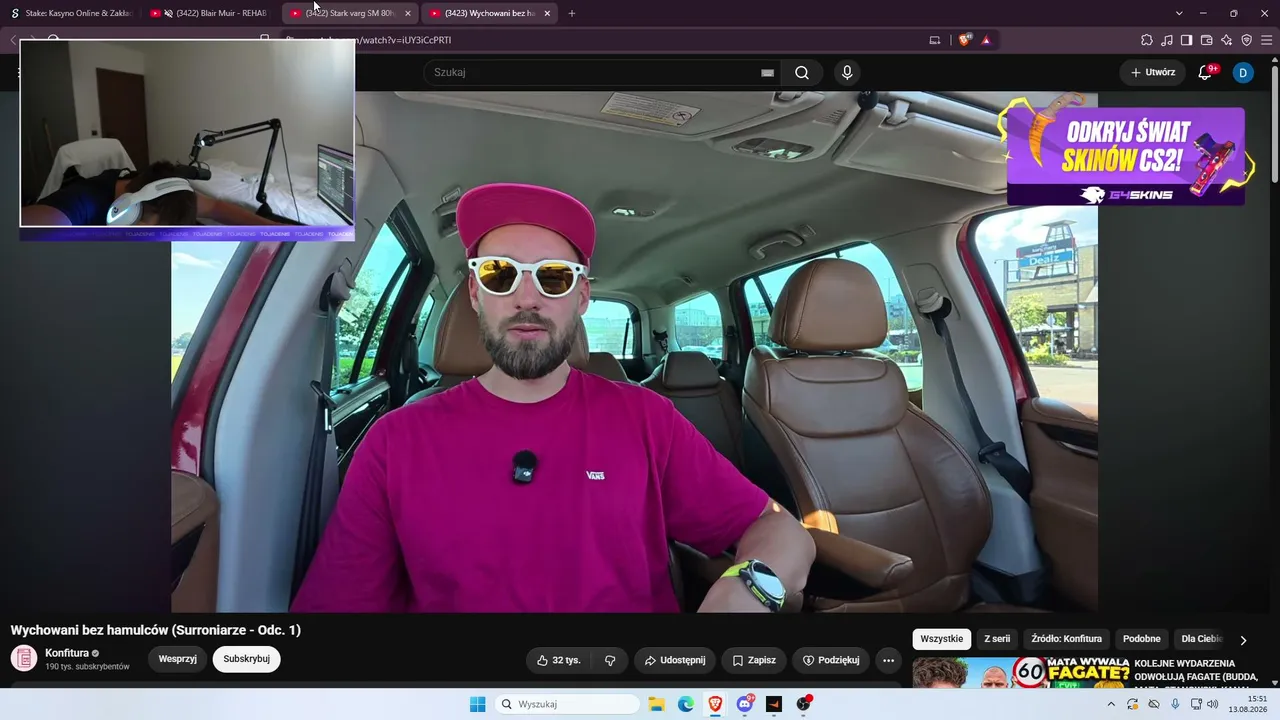1280x720 pixels.
Task: Open the Brave VPN shield icon
Action: click(x=1247, y=40)
